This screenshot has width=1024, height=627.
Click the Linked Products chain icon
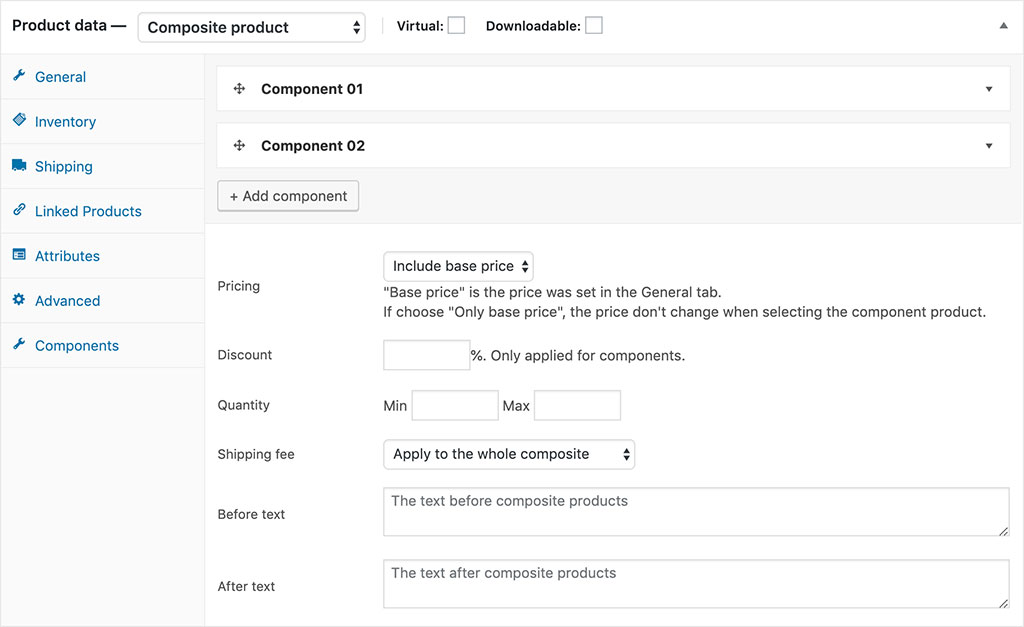pos(19,211)
